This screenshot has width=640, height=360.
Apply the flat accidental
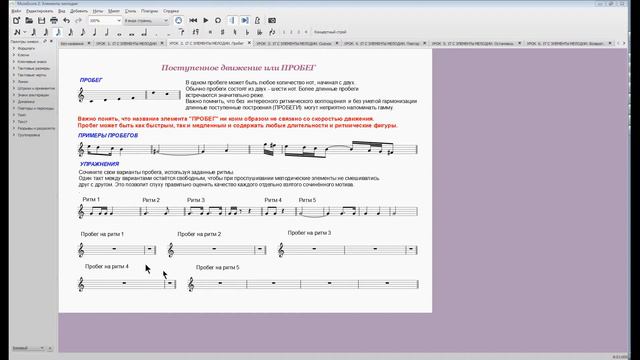[247, 32]
